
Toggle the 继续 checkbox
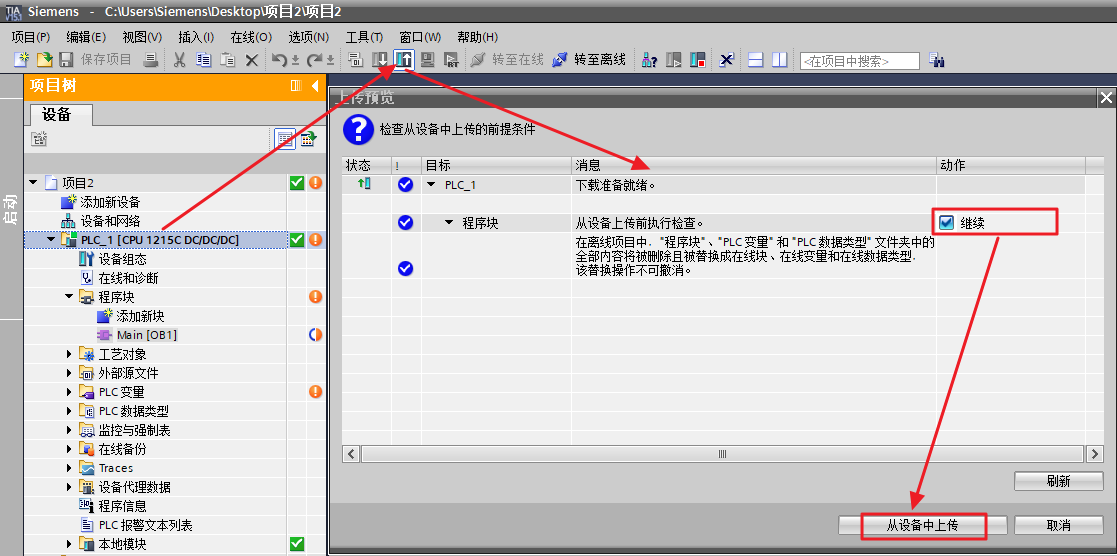[x=945, y=223]
